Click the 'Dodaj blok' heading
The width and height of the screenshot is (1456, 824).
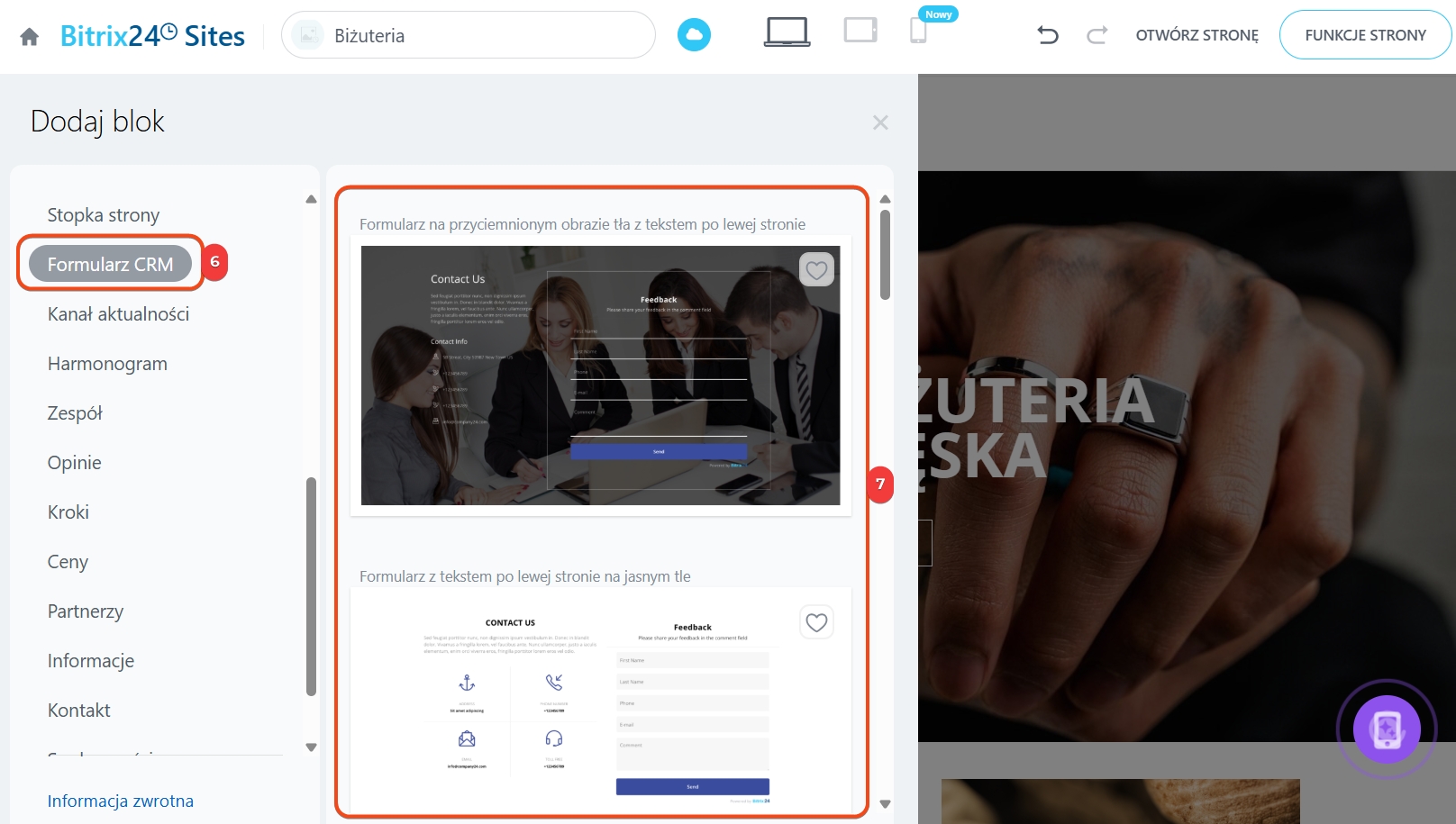97,122
